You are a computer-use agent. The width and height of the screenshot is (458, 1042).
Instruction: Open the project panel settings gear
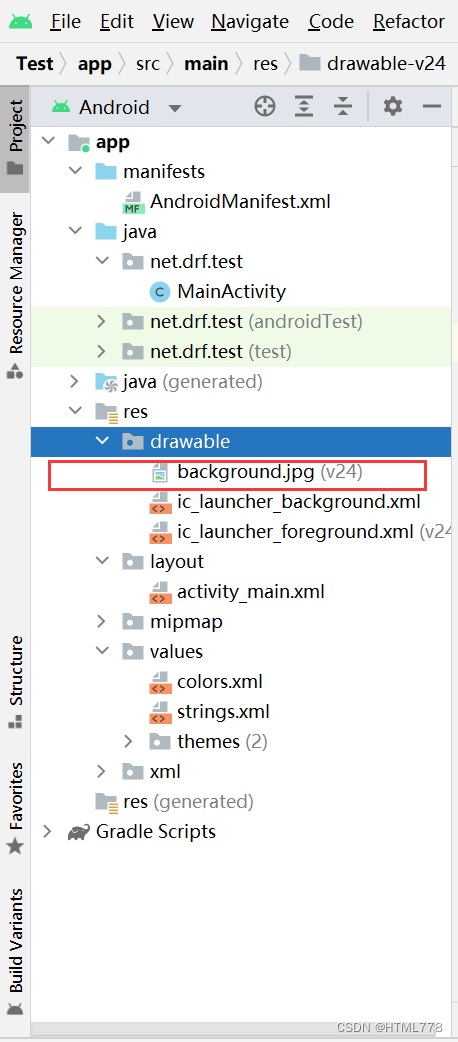[x=393, y=106]
